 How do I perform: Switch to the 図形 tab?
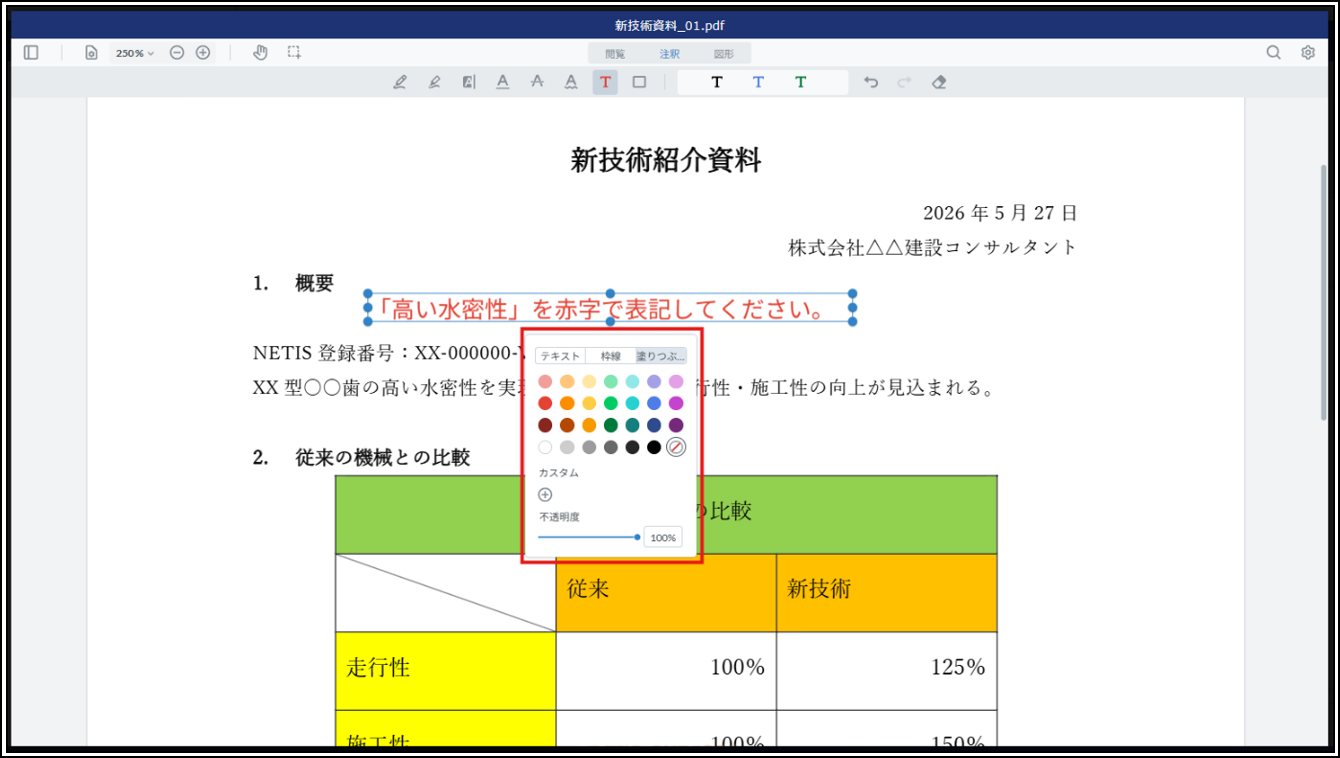(x=724, y=54)
